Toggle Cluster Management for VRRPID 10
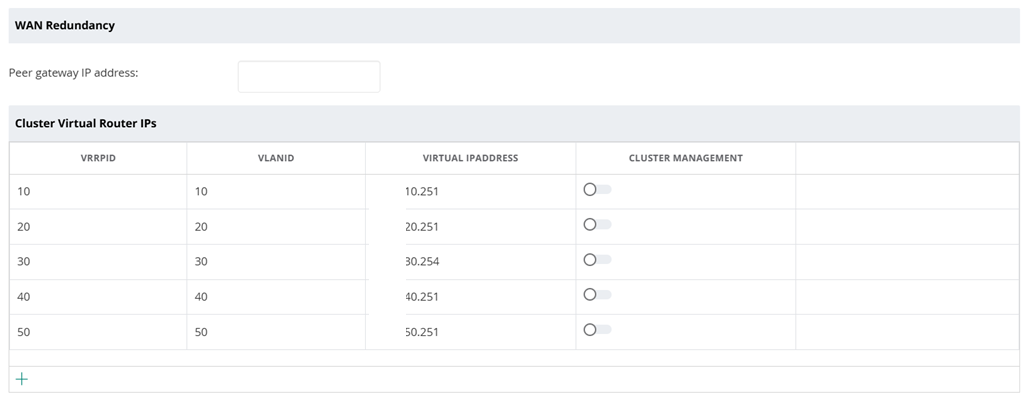1024x400 pixels. [596, 190]
